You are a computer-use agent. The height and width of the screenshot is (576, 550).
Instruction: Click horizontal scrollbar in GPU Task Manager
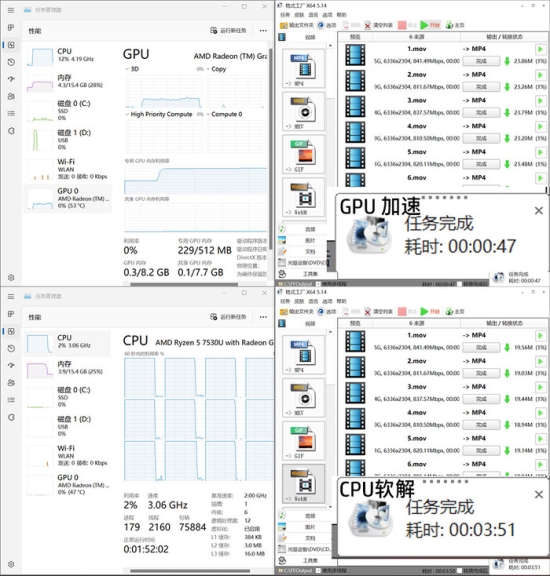click(184, 284)
